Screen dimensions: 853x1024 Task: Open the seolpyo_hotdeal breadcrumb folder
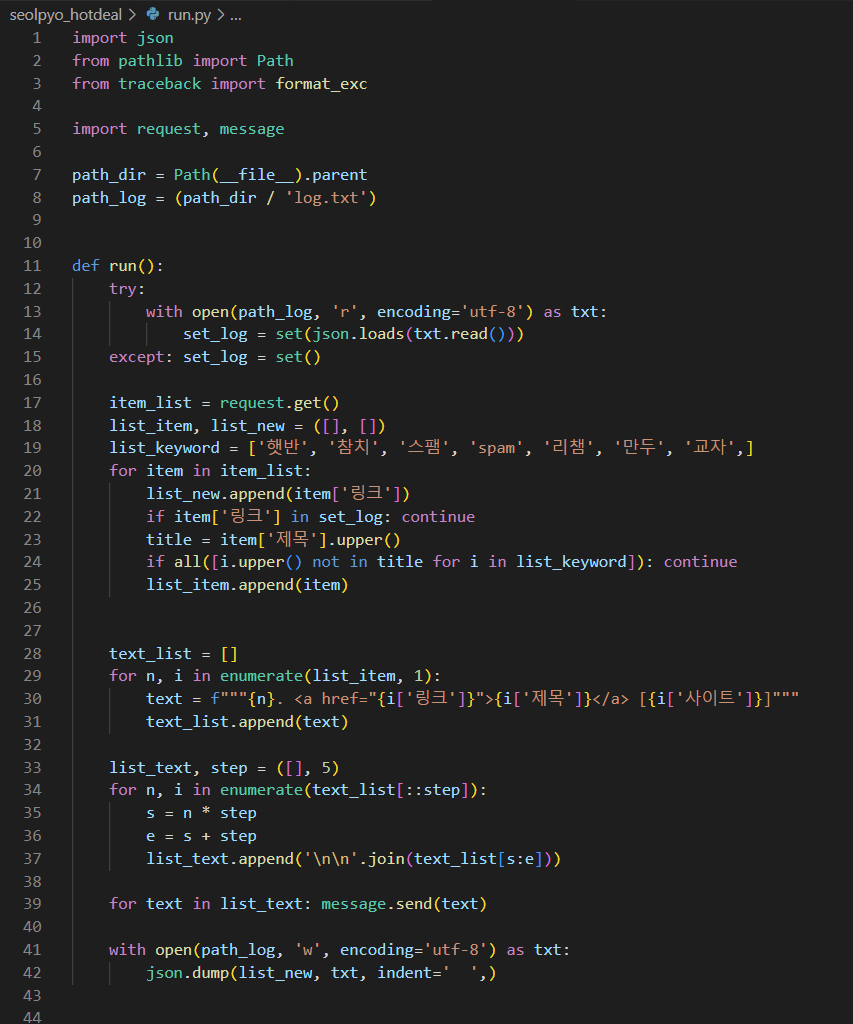click(x=65, y=14)
